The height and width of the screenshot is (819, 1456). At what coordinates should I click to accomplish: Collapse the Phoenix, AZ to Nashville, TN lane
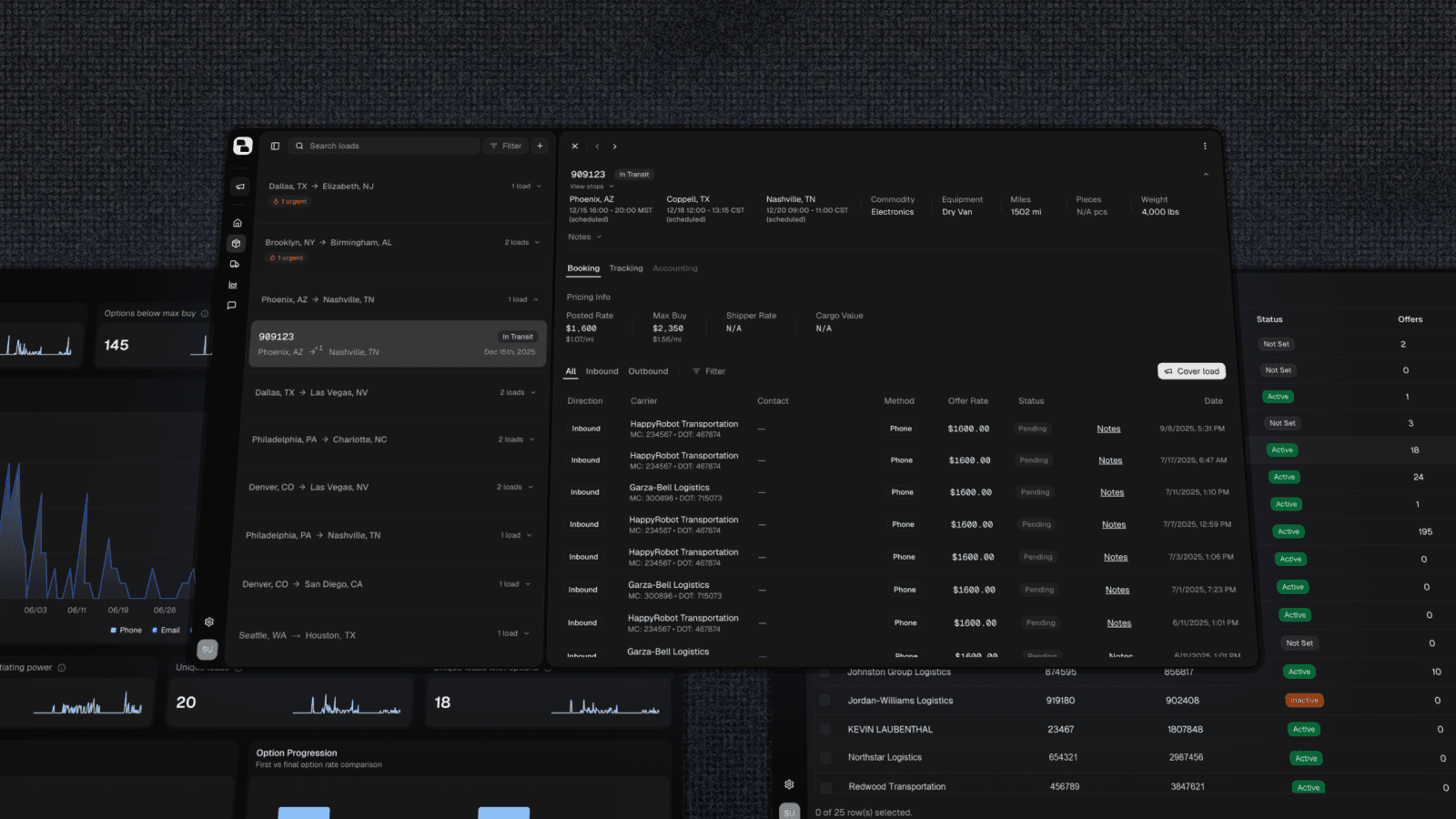click(535, 299)
